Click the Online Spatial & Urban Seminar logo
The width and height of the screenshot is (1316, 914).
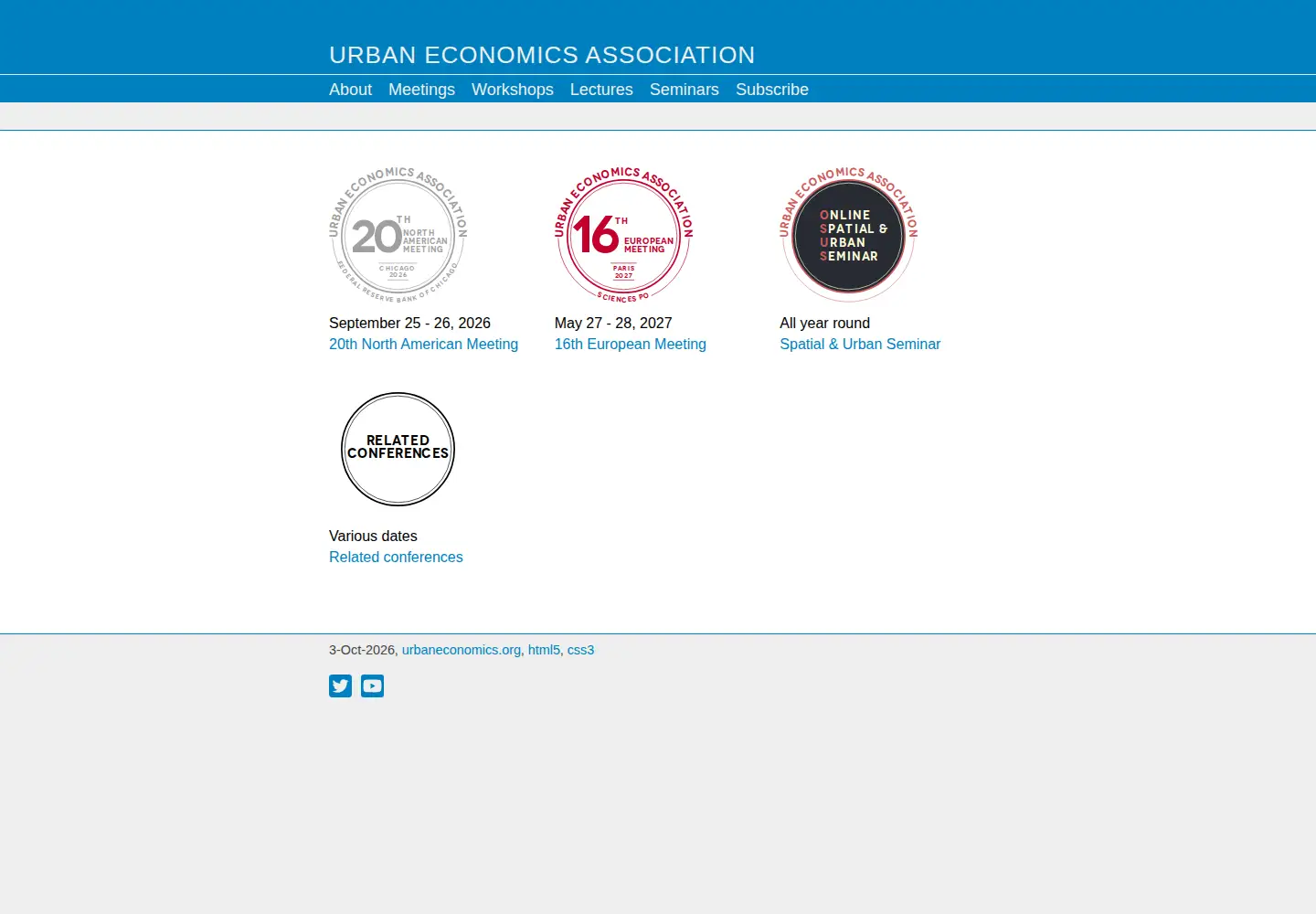coord(849,235)
